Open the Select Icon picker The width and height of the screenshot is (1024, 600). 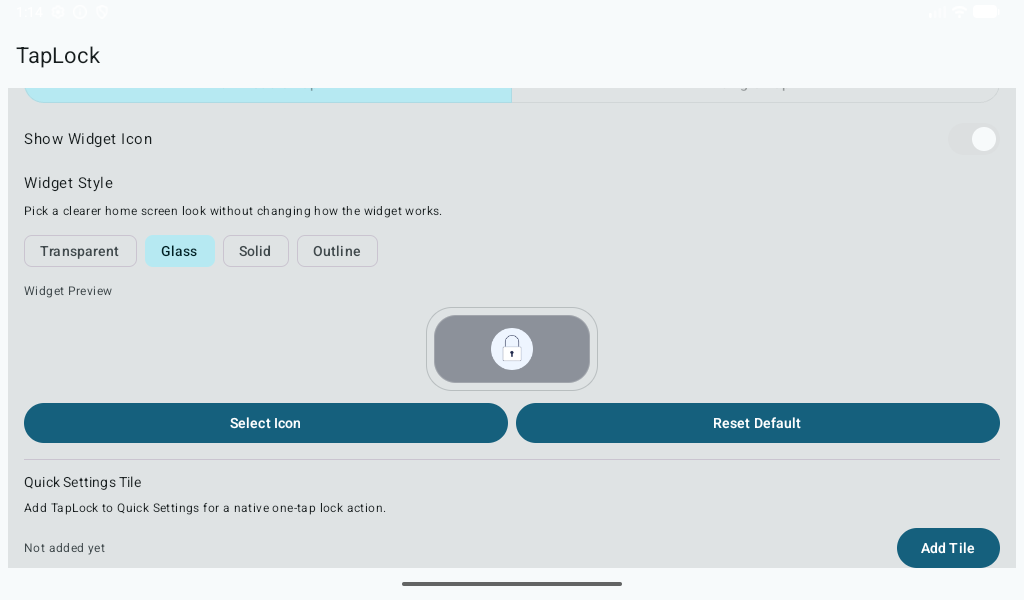266,423
